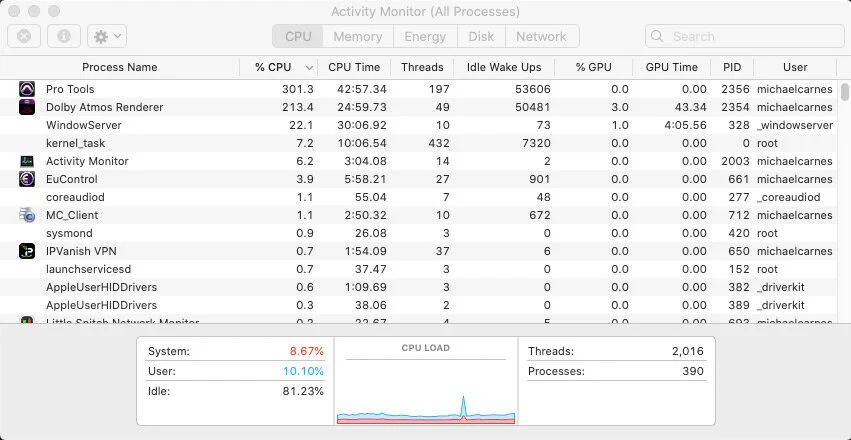
Task: Click the _coreaudiod user cell
Action: click(x=789, y=197)
